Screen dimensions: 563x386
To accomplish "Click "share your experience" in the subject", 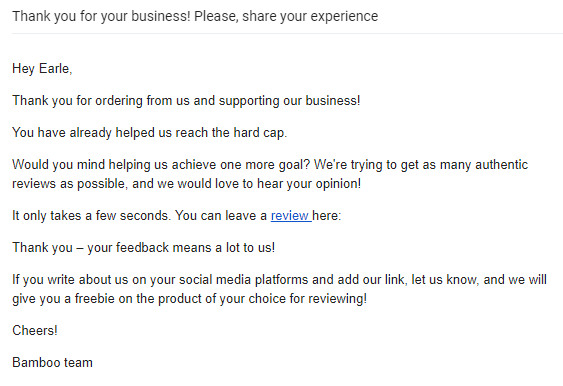I will tap(310, 17).
